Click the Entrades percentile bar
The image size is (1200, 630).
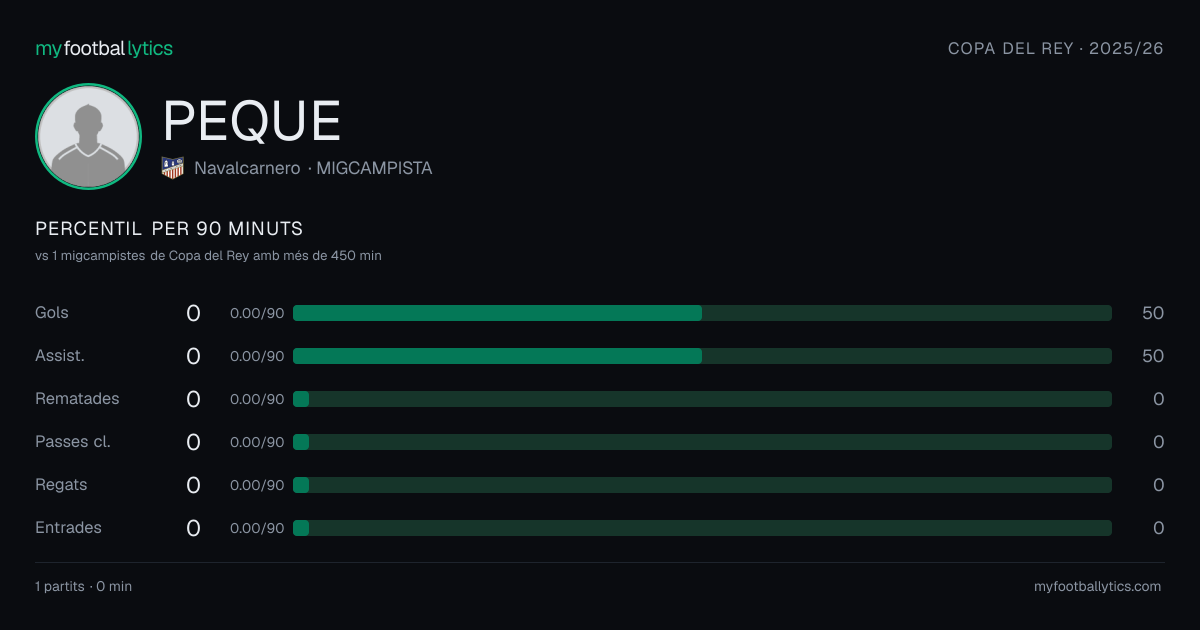(x=702, y=528)
